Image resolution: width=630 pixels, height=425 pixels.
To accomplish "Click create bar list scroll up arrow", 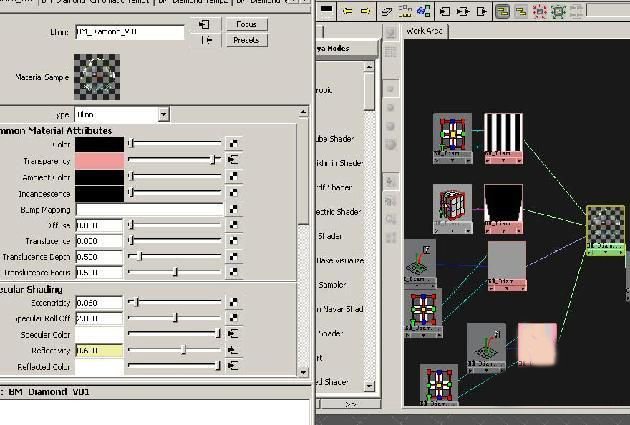I will [369, 66].
